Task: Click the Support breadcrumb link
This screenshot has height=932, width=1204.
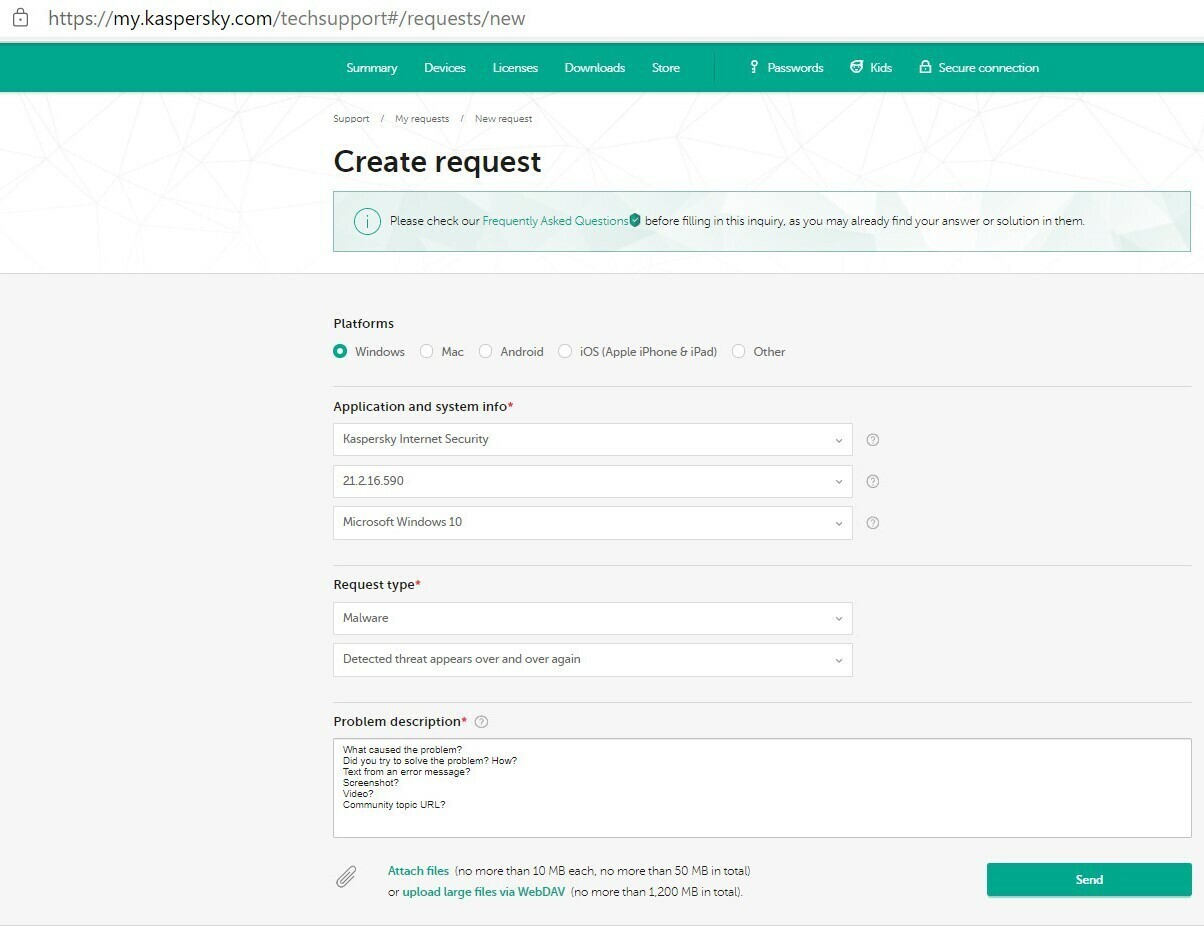Action: [x=351, y=119]
